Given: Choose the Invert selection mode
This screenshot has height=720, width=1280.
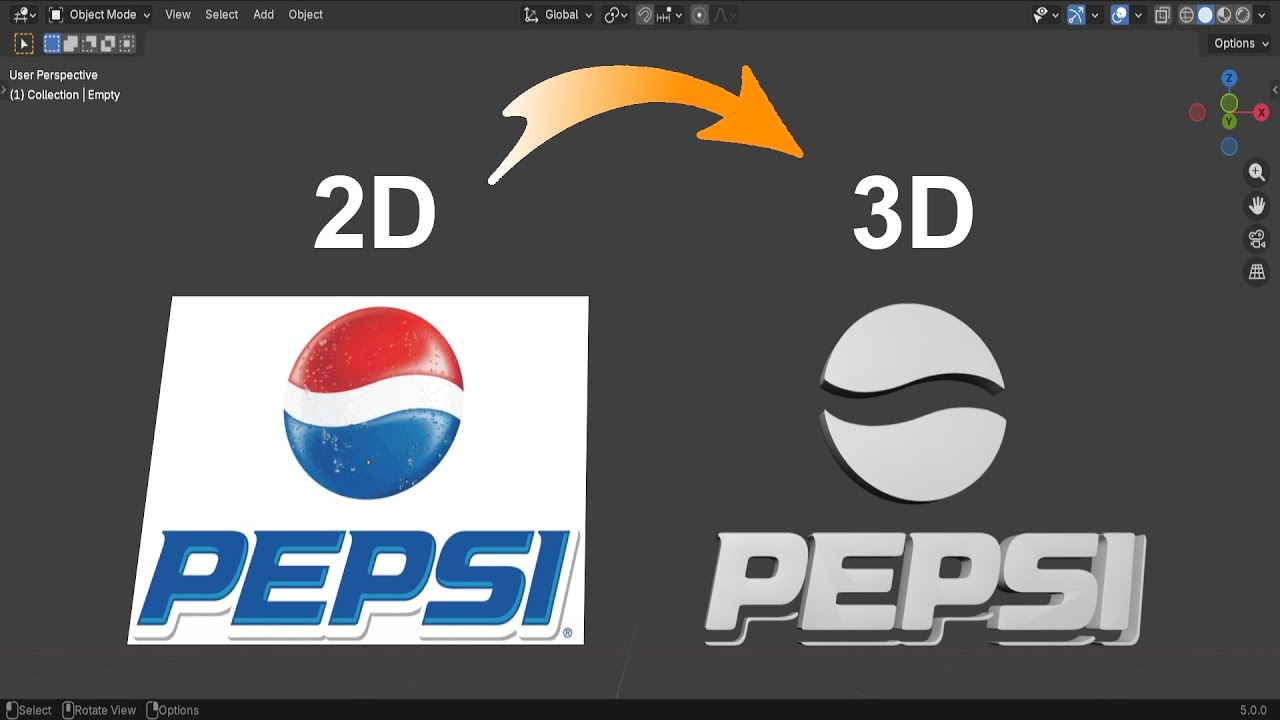Looking at the screenshot, I should pos(107,43).
